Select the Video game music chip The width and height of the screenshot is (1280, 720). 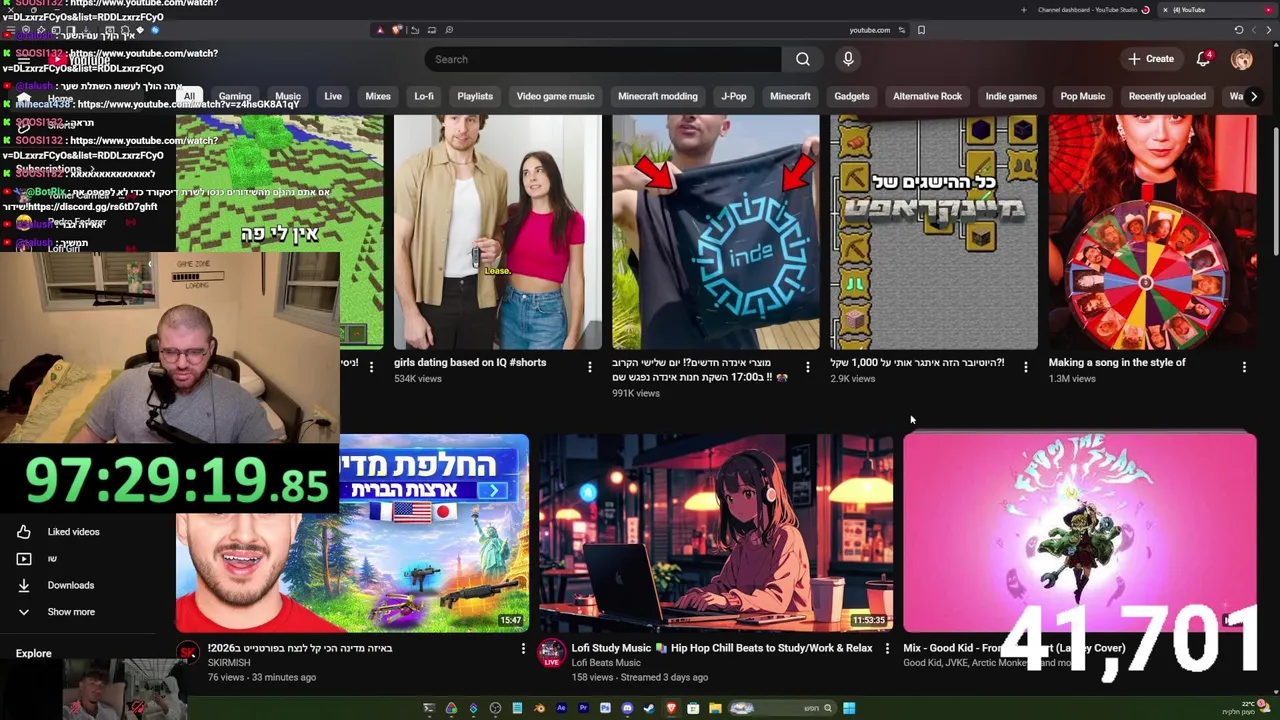click(x=555, y=96)
